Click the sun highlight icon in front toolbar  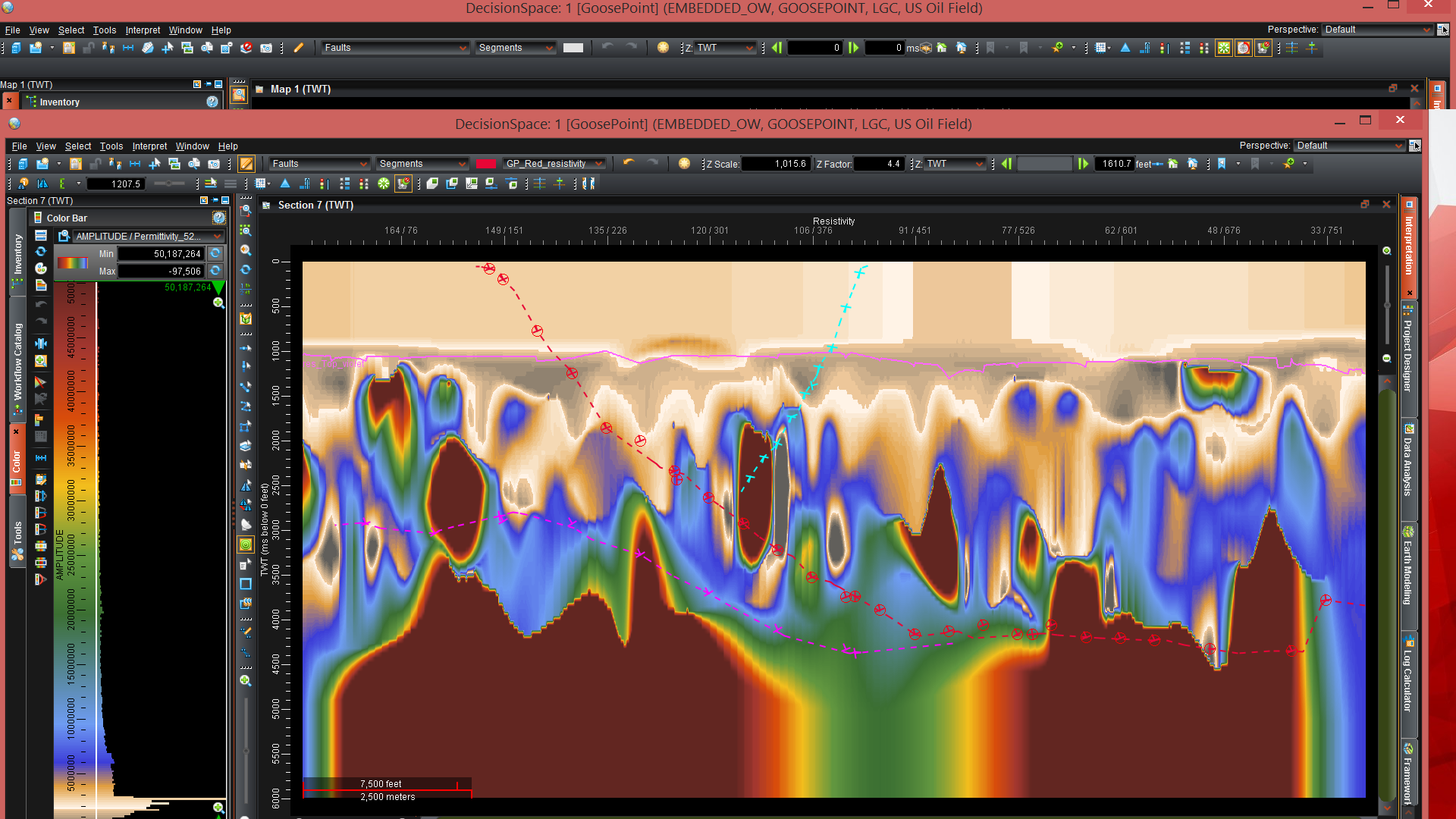(x=684, y=163)
